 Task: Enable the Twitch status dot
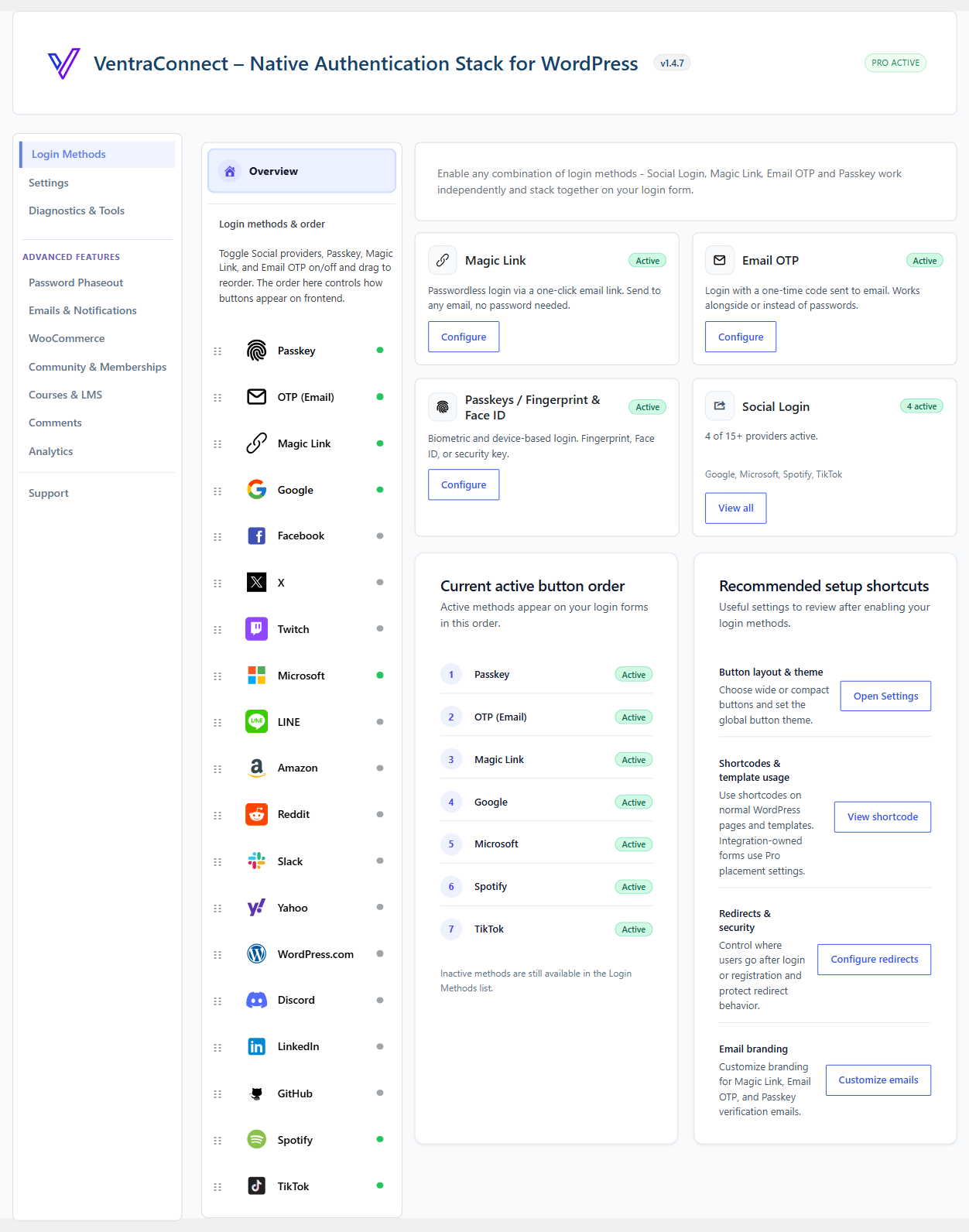[380, 628]
